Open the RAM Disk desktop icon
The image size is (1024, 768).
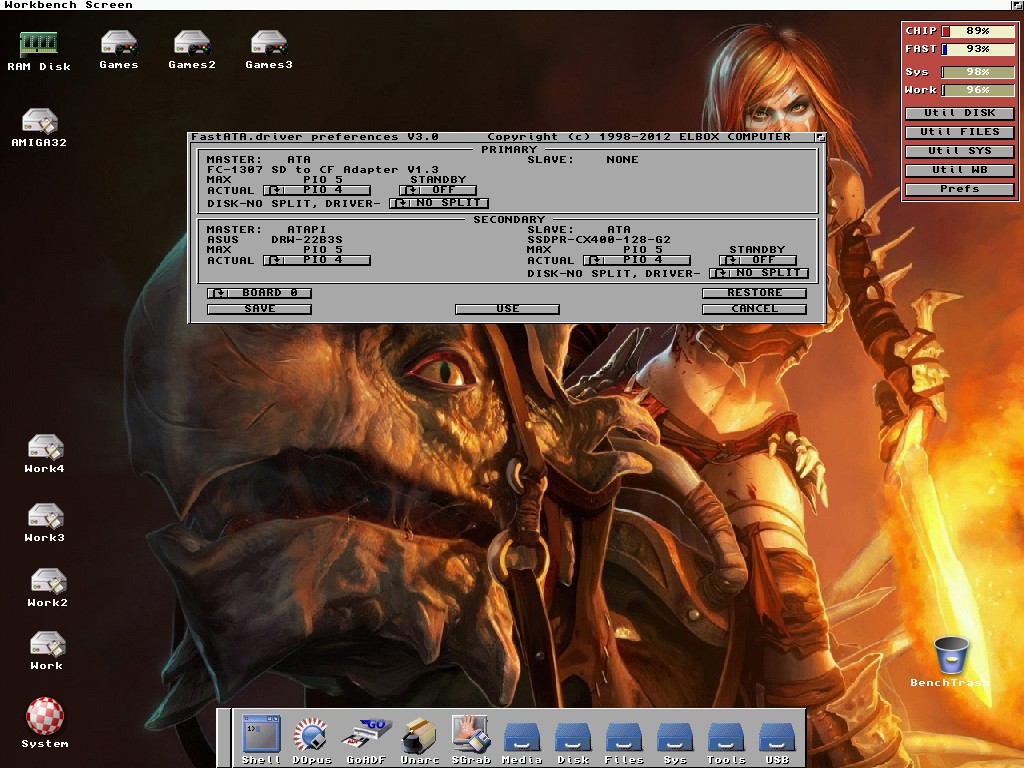pos(39,51)
